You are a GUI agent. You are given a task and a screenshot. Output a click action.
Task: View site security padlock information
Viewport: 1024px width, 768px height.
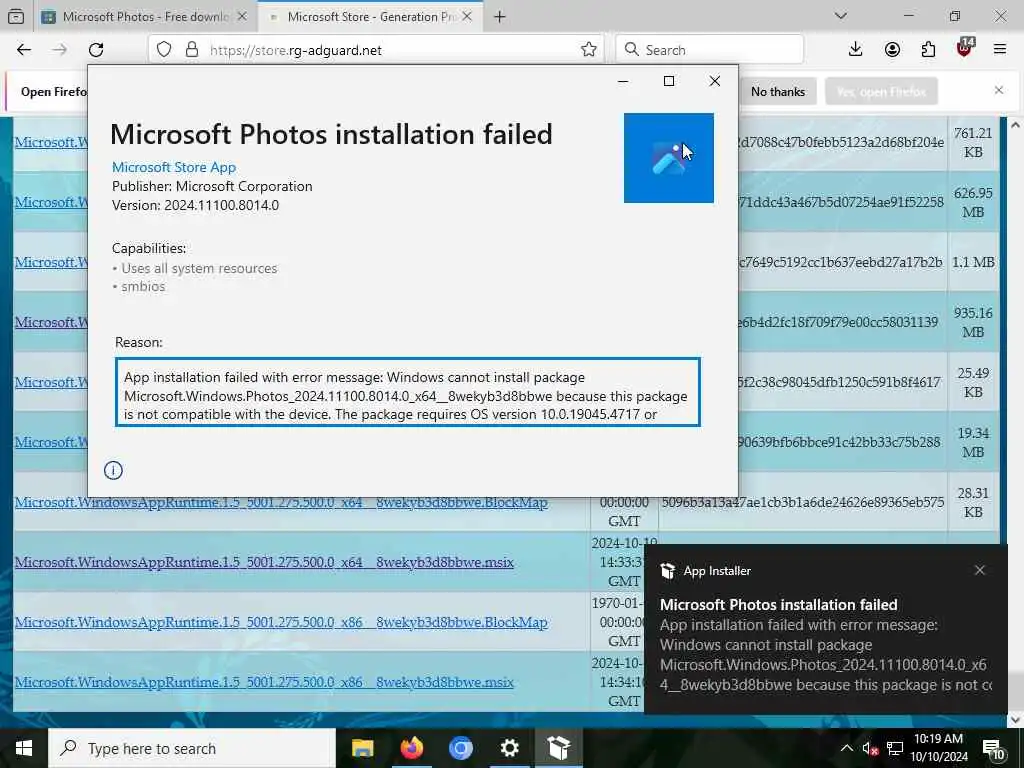click(x=191, y=50)
